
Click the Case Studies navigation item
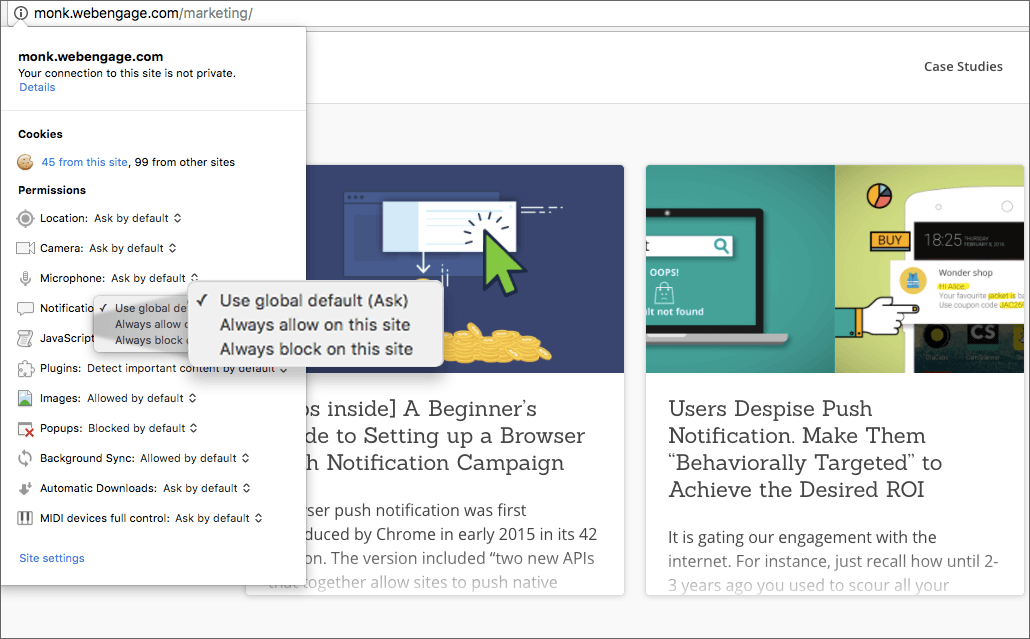963,66
